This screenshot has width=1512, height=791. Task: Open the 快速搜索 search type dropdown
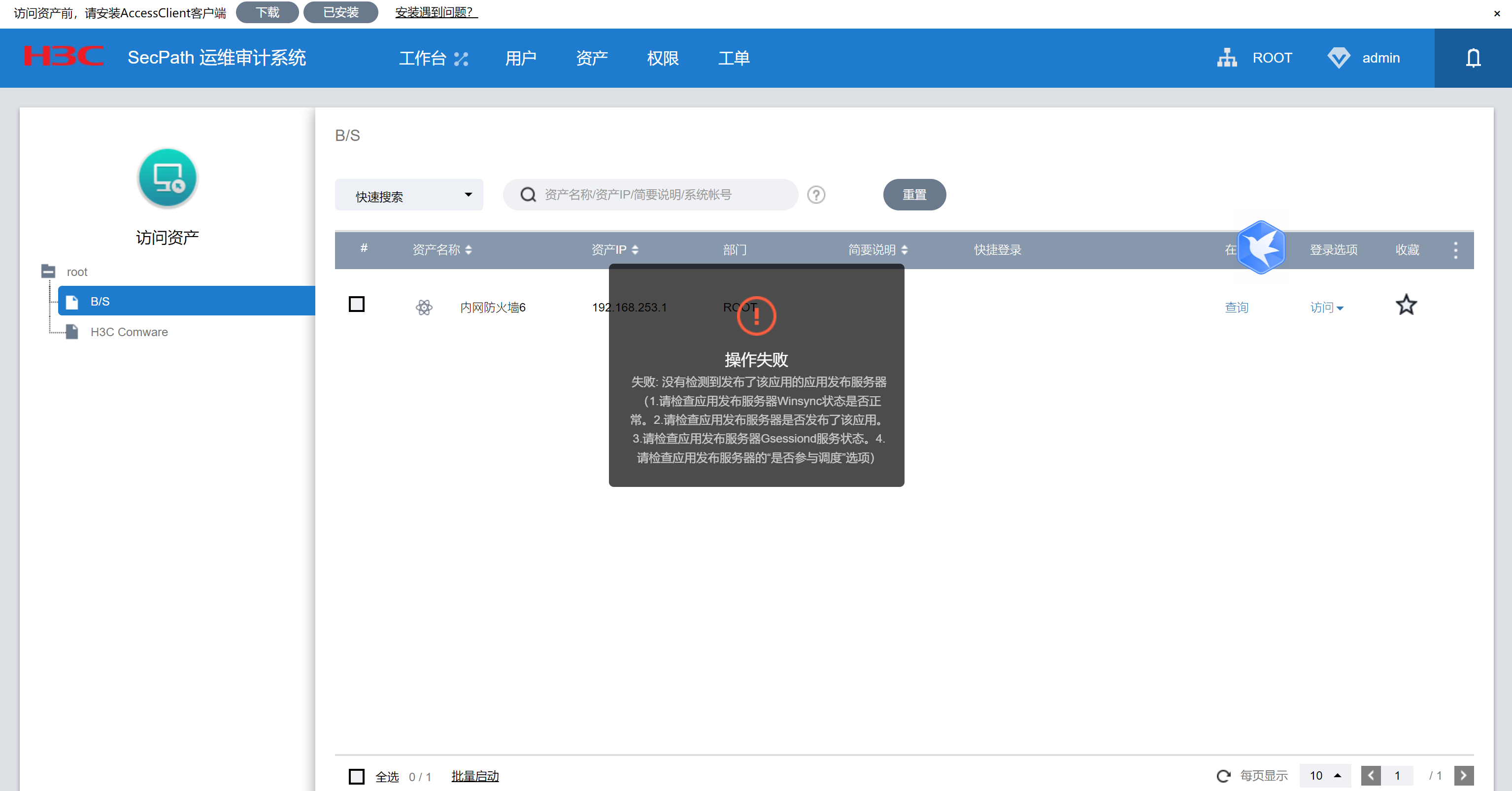point(408,195)
